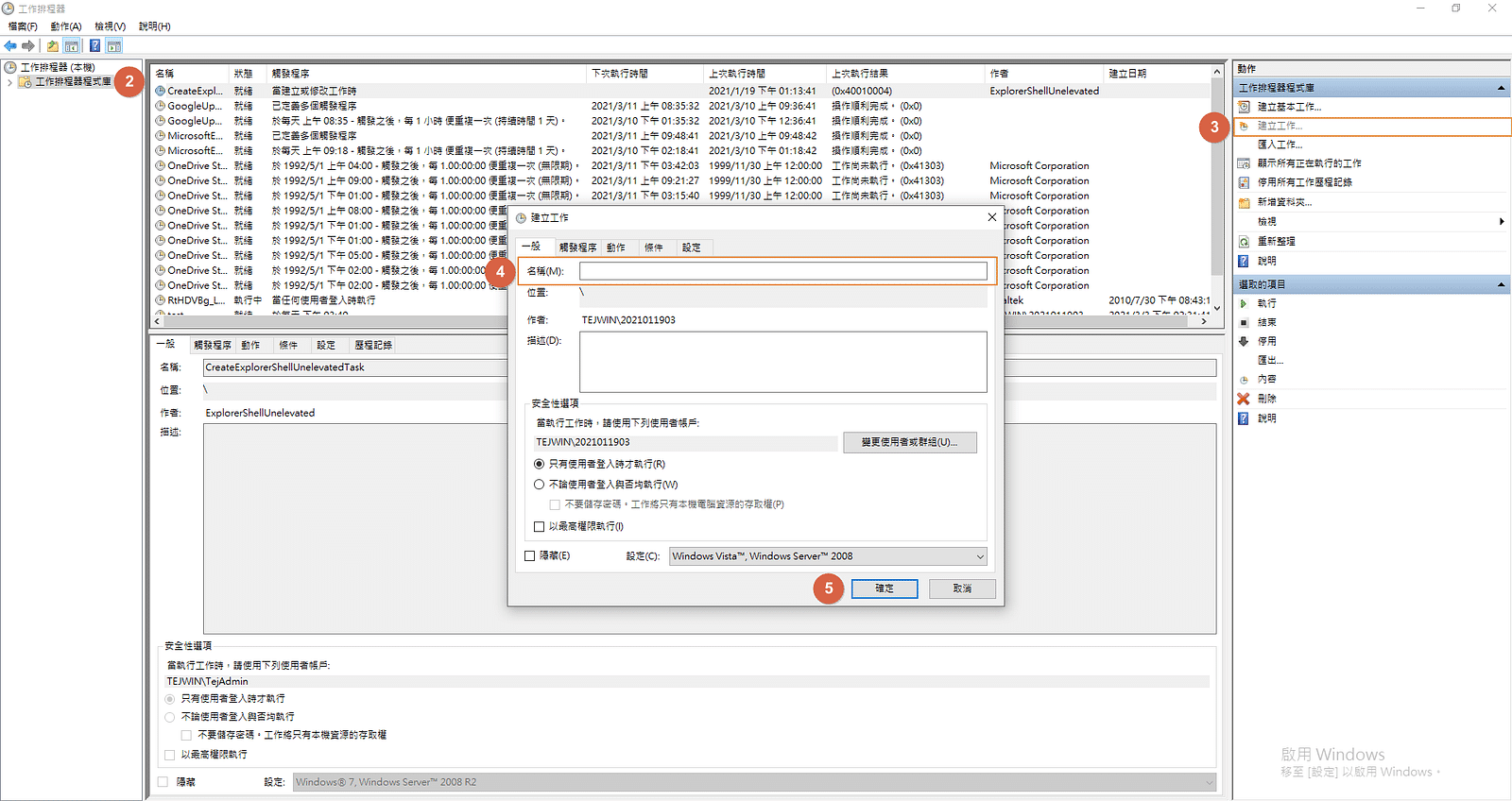Click the 建立基本工作 action icon
The width and height of the screenshot is (1512, 801).
(x=1244, y=107)
